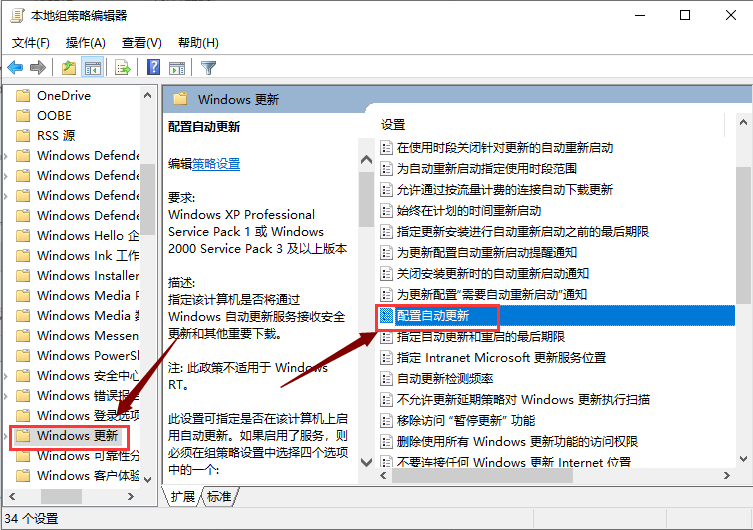Open the 查看(V) menu
Image resolution: width=753 pixels, height=530 pixels.
pyautogui.click(x=142, y=43)
